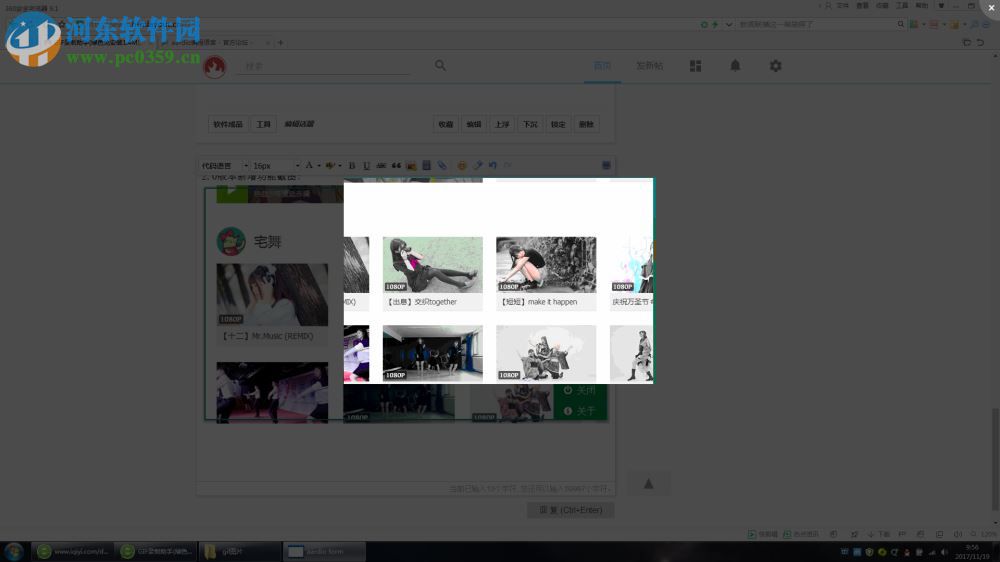Click the taskbar volume icon
The image size is (1000, 562).
click(x=944, y=552)
